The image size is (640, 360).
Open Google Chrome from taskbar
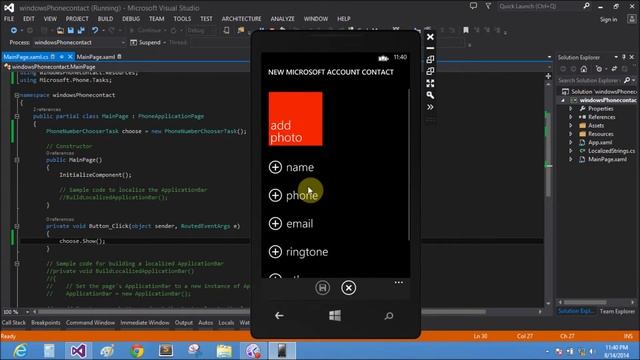pyautogui.click(x=137, y=351)
